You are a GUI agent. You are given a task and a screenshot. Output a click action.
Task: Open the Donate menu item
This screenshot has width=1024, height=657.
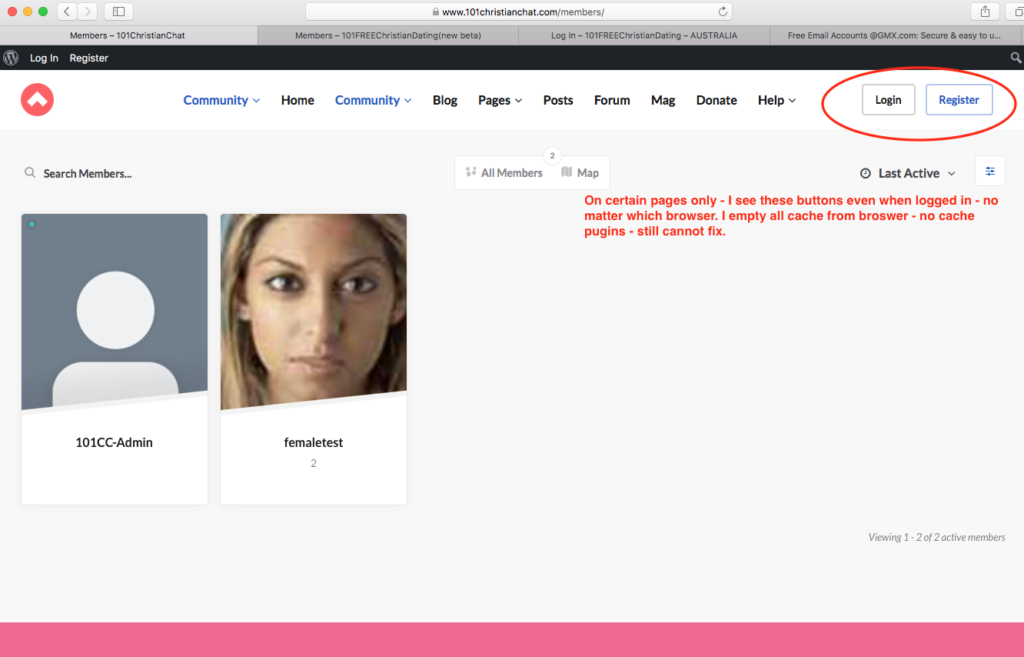[716, 100]
